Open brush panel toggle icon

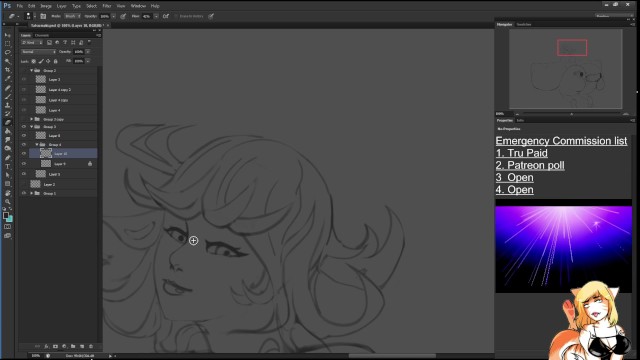tap(43, 16)
